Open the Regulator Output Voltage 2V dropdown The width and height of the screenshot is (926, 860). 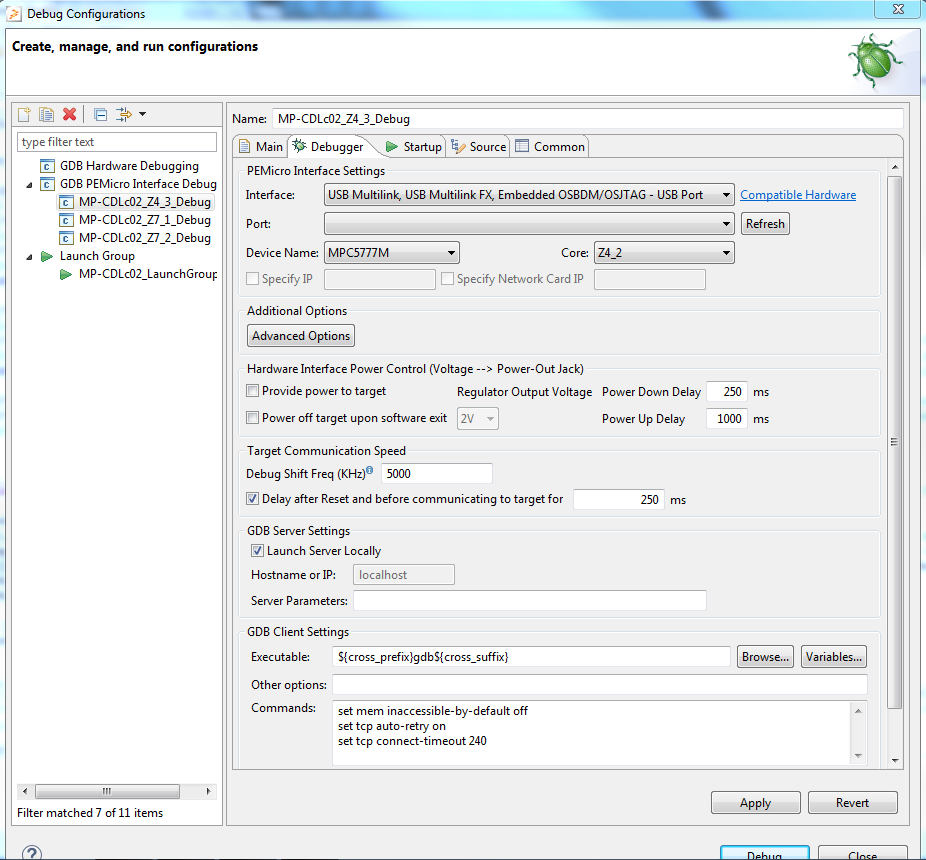point(477,419)
